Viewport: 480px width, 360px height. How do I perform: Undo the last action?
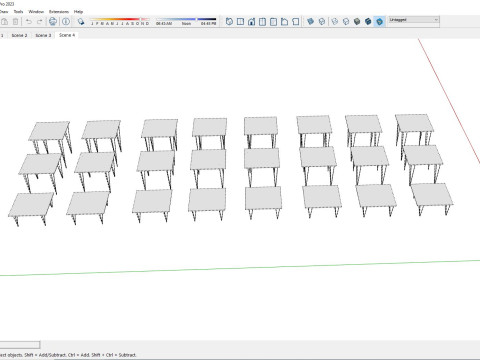(29, 22)
